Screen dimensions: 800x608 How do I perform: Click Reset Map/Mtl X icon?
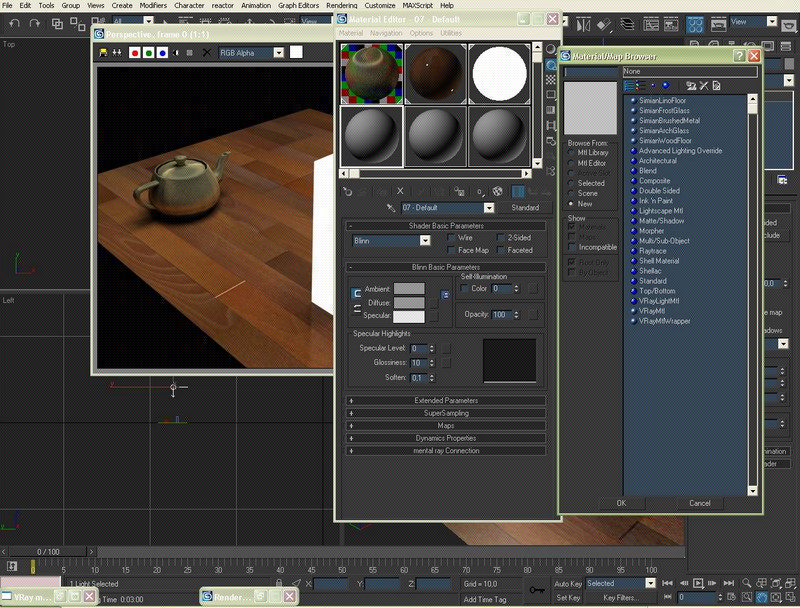pyautogui.click(x=401, y=191)
